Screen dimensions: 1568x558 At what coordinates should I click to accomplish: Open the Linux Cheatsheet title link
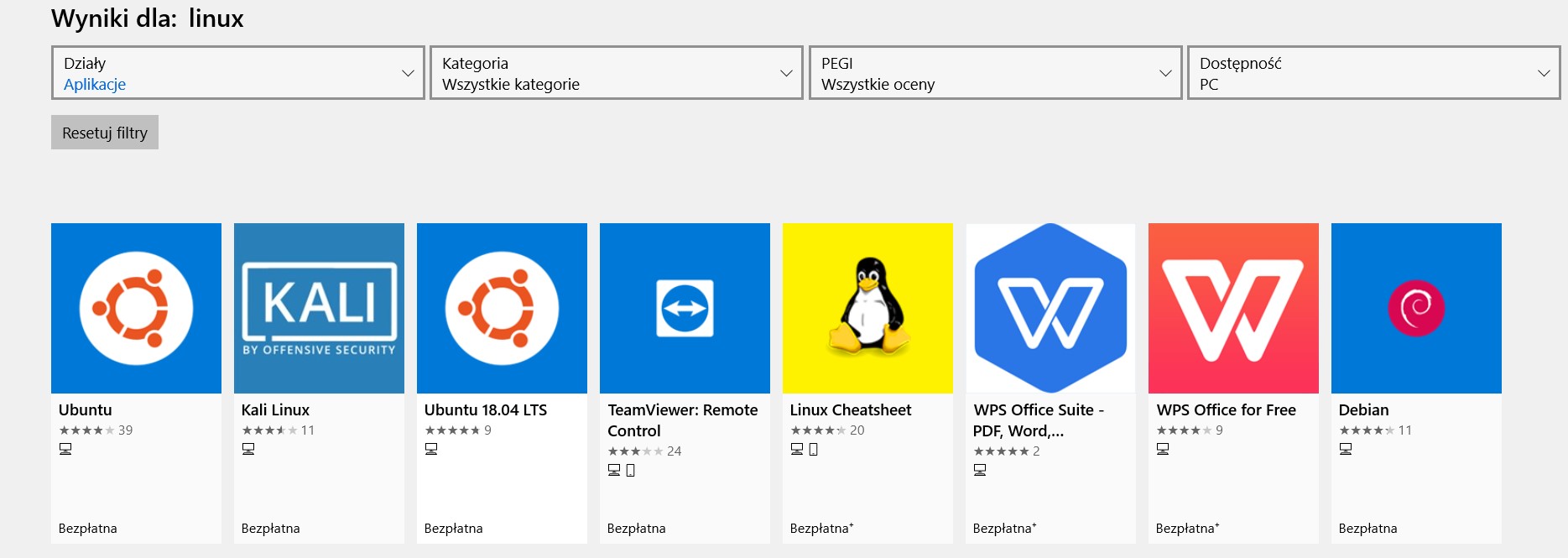(851, 409)
